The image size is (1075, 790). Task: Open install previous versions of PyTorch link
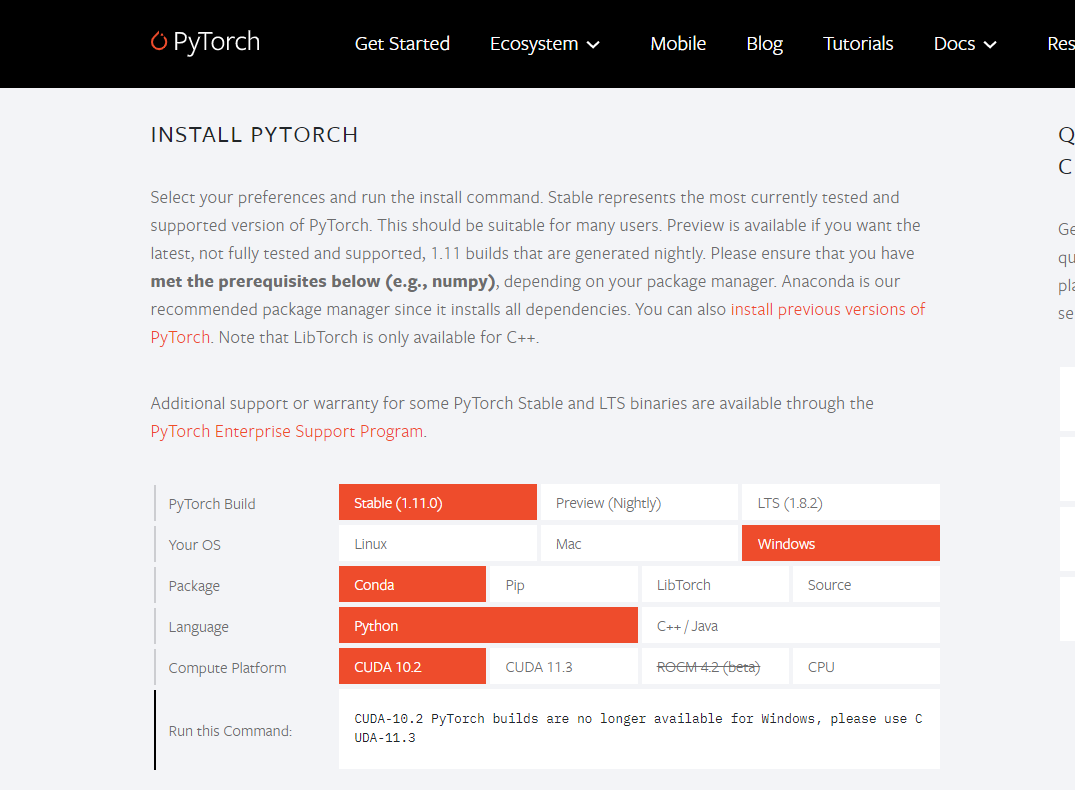point(827,309)
